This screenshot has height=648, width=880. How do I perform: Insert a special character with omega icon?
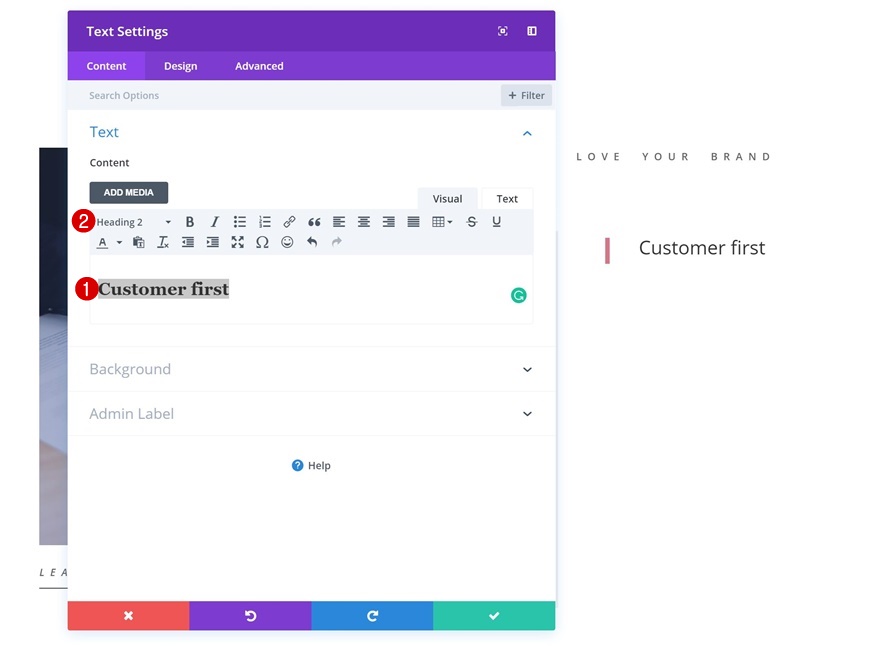(262, 242)
